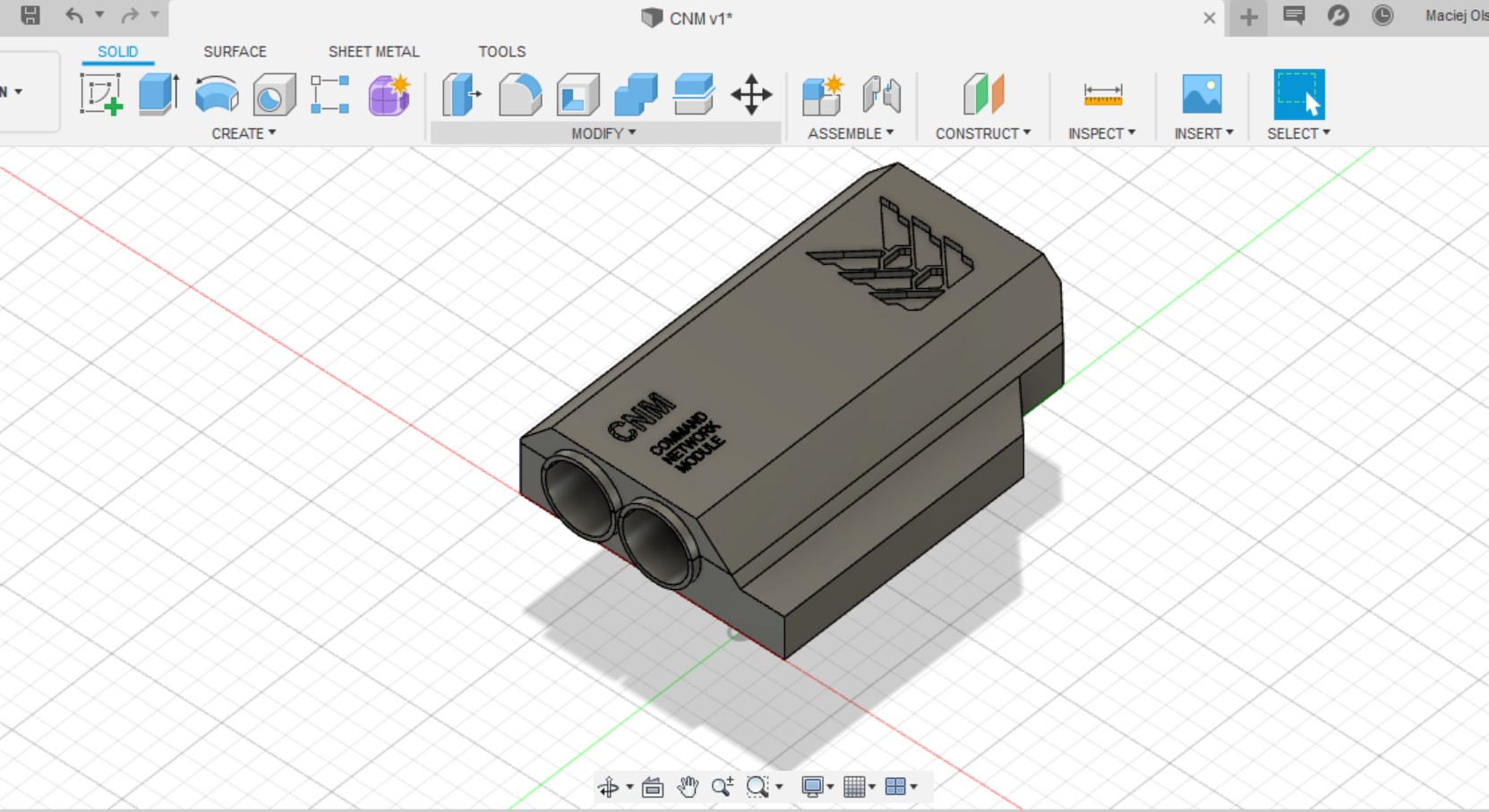Select the Create Sketch tool
The width and height of the screenshot is (1489, 812).
click(x=100, y=95)
